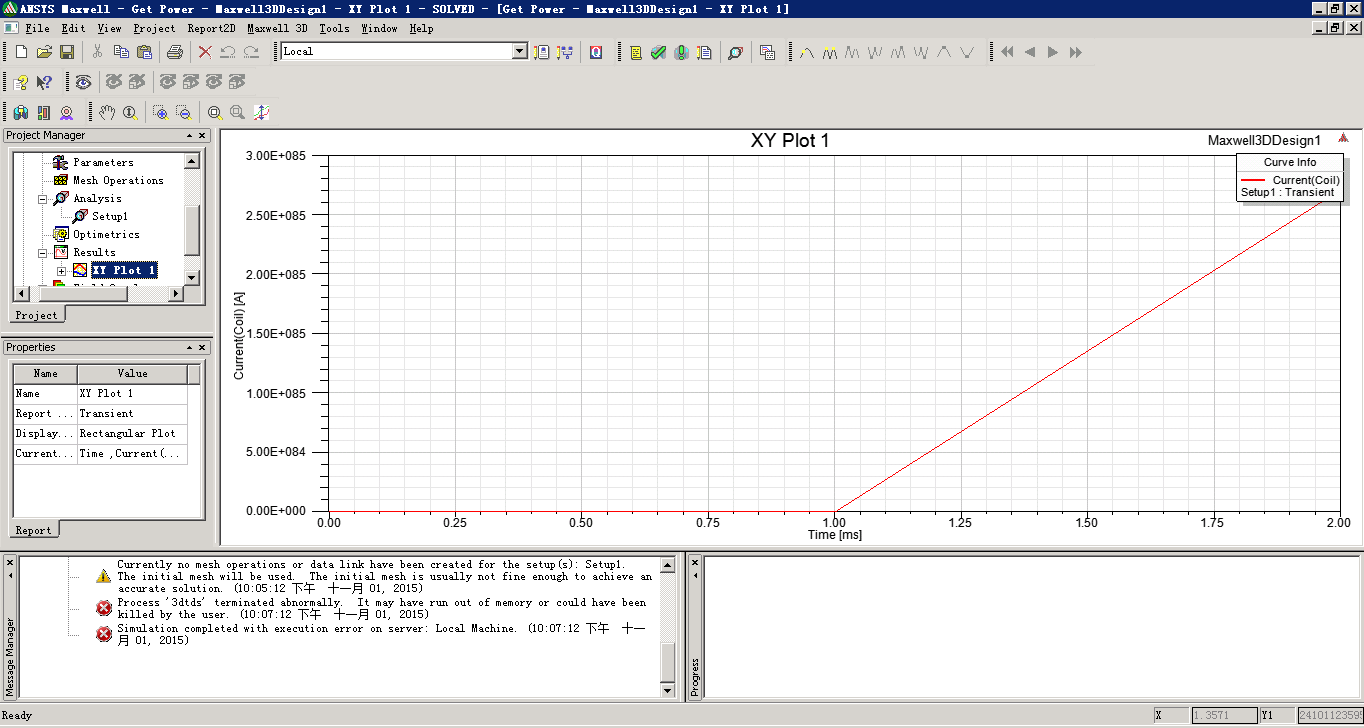This screenshot has width=1364, height=728.
Task: Click the Name column header
Action: click(x=45, y=374)
